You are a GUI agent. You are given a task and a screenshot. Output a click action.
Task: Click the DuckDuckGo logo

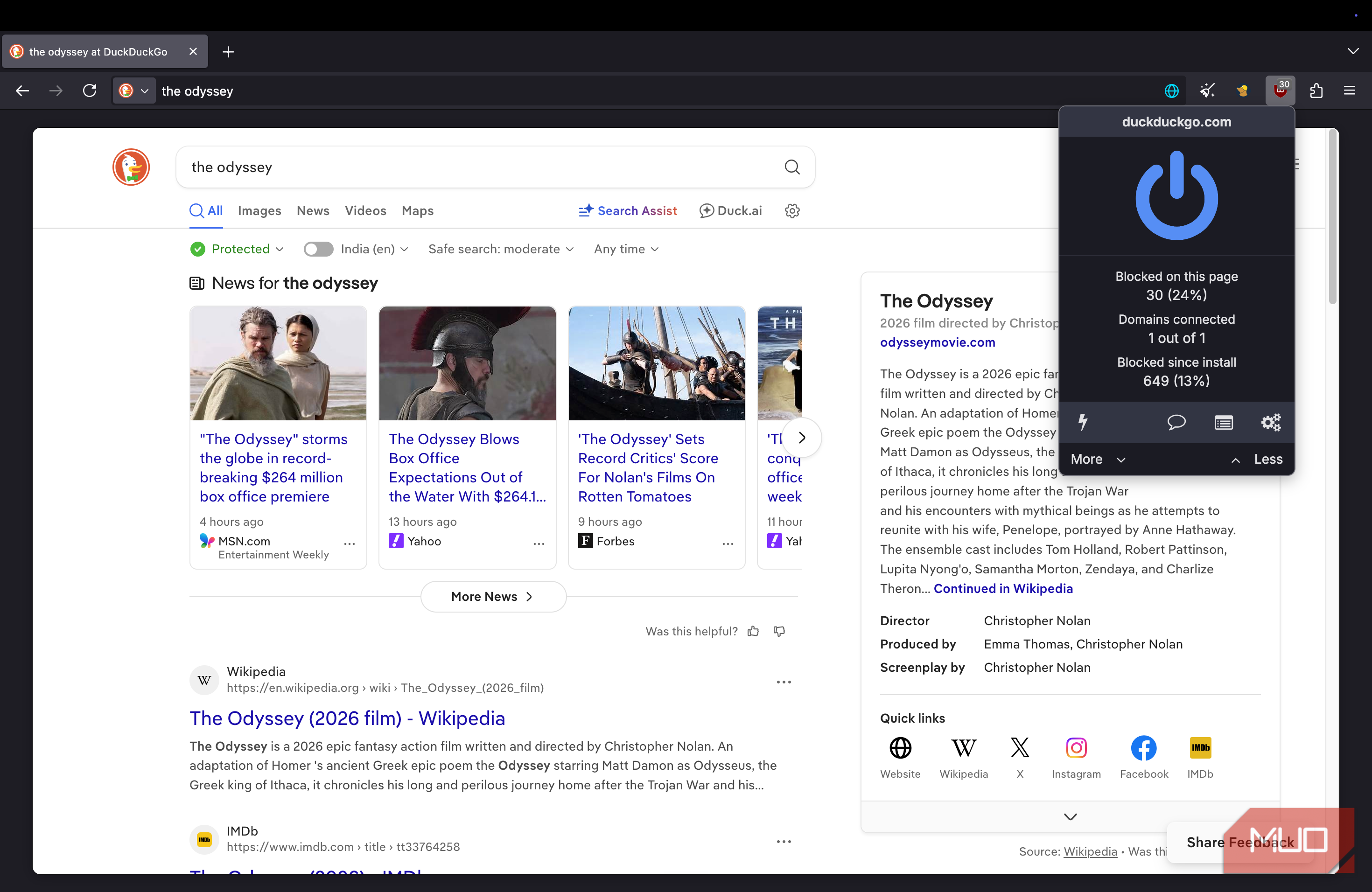point(131,167)
